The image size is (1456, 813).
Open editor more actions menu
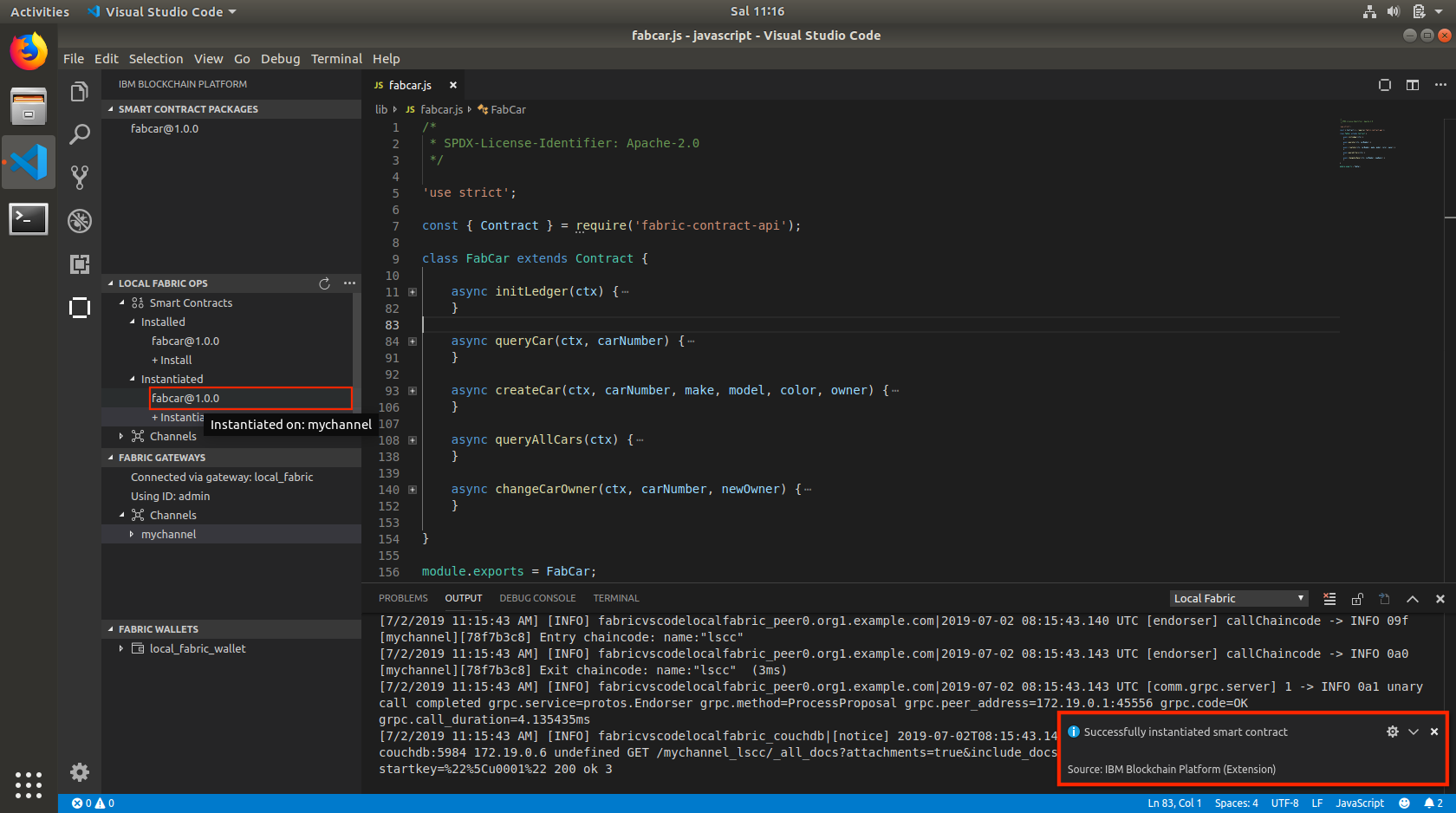tap(1440, 85)
